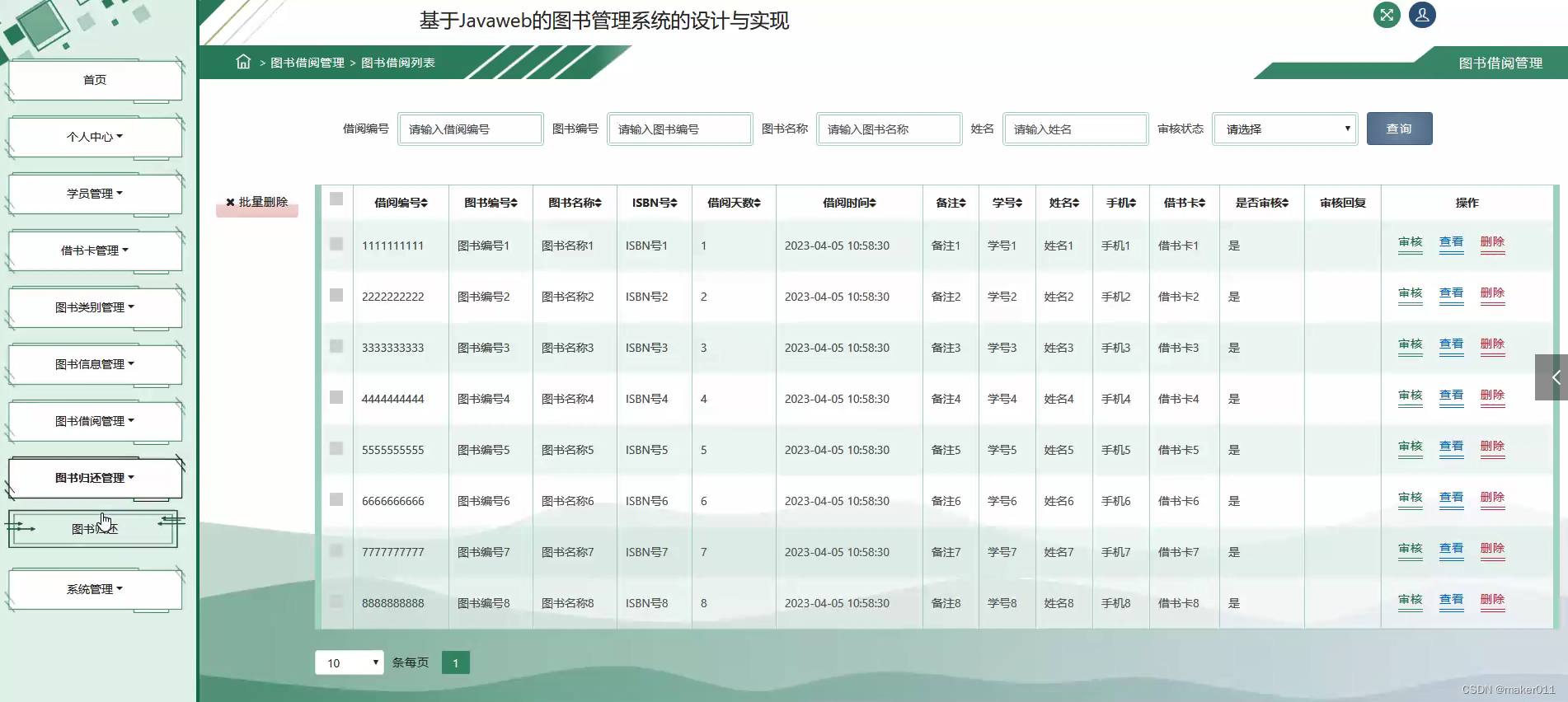Image resolution: width=1568 pixels, height=702 pixels.
Task: Click the 查询 search button
Action: [x=1399, y=129]
